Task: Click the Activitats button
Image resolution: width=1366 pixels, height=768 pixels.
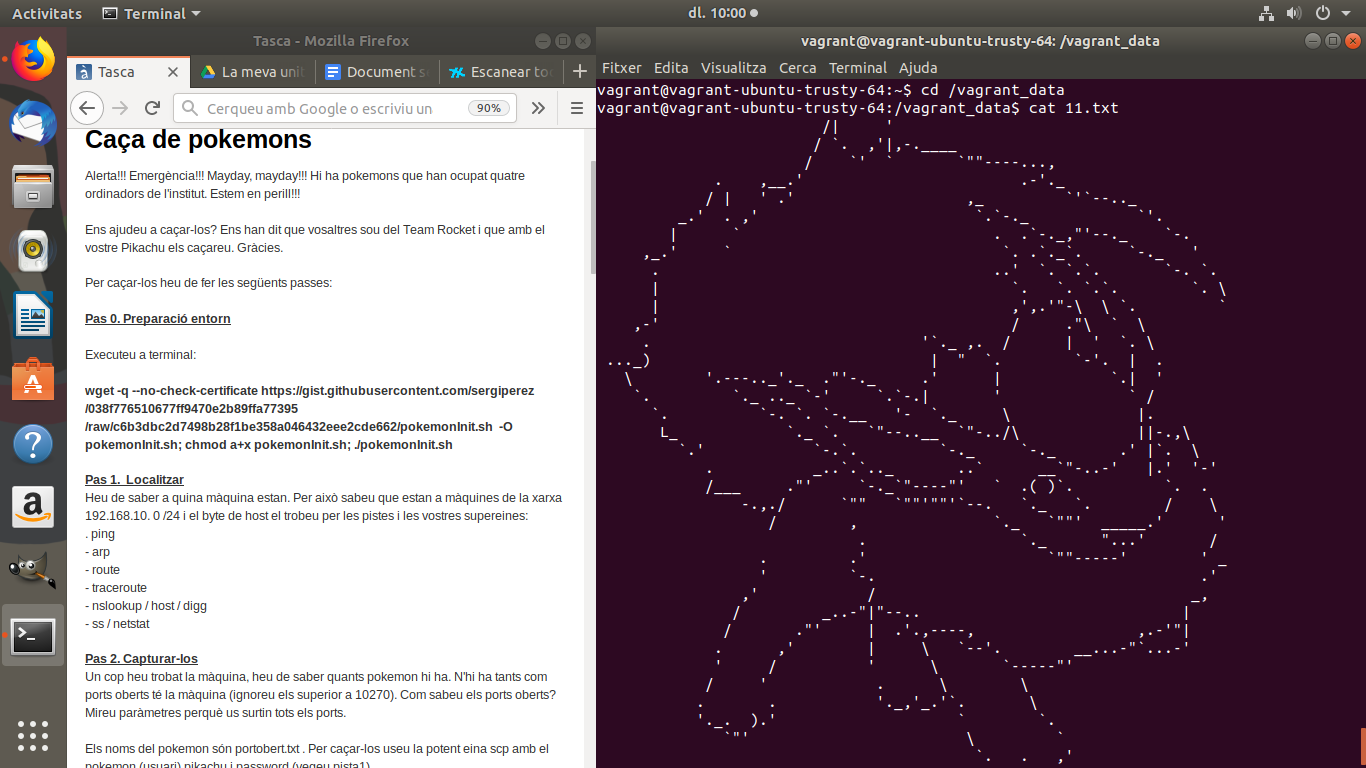Action: (47, 13)
